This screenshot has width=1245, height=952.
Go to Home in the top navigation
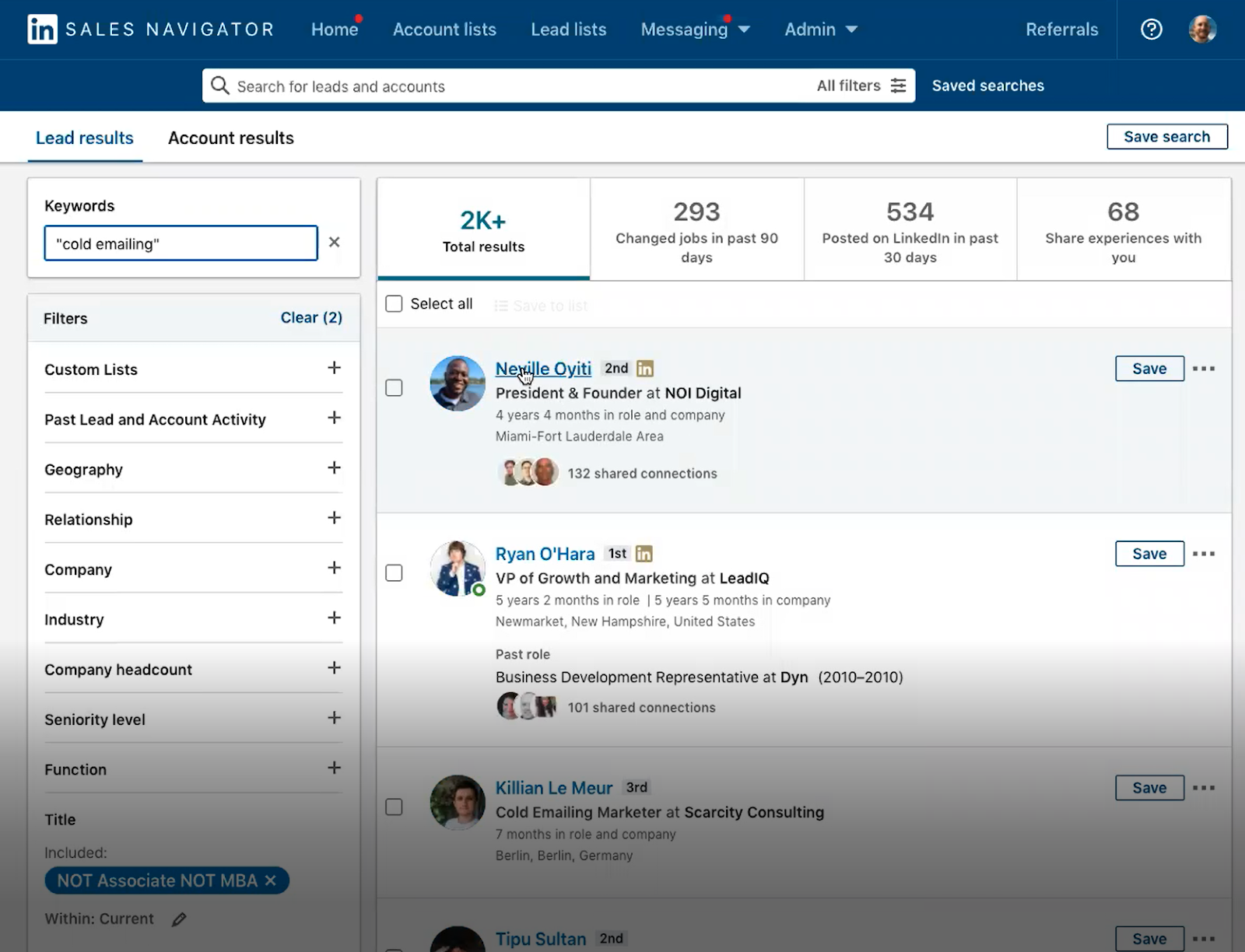pos(335,30)
